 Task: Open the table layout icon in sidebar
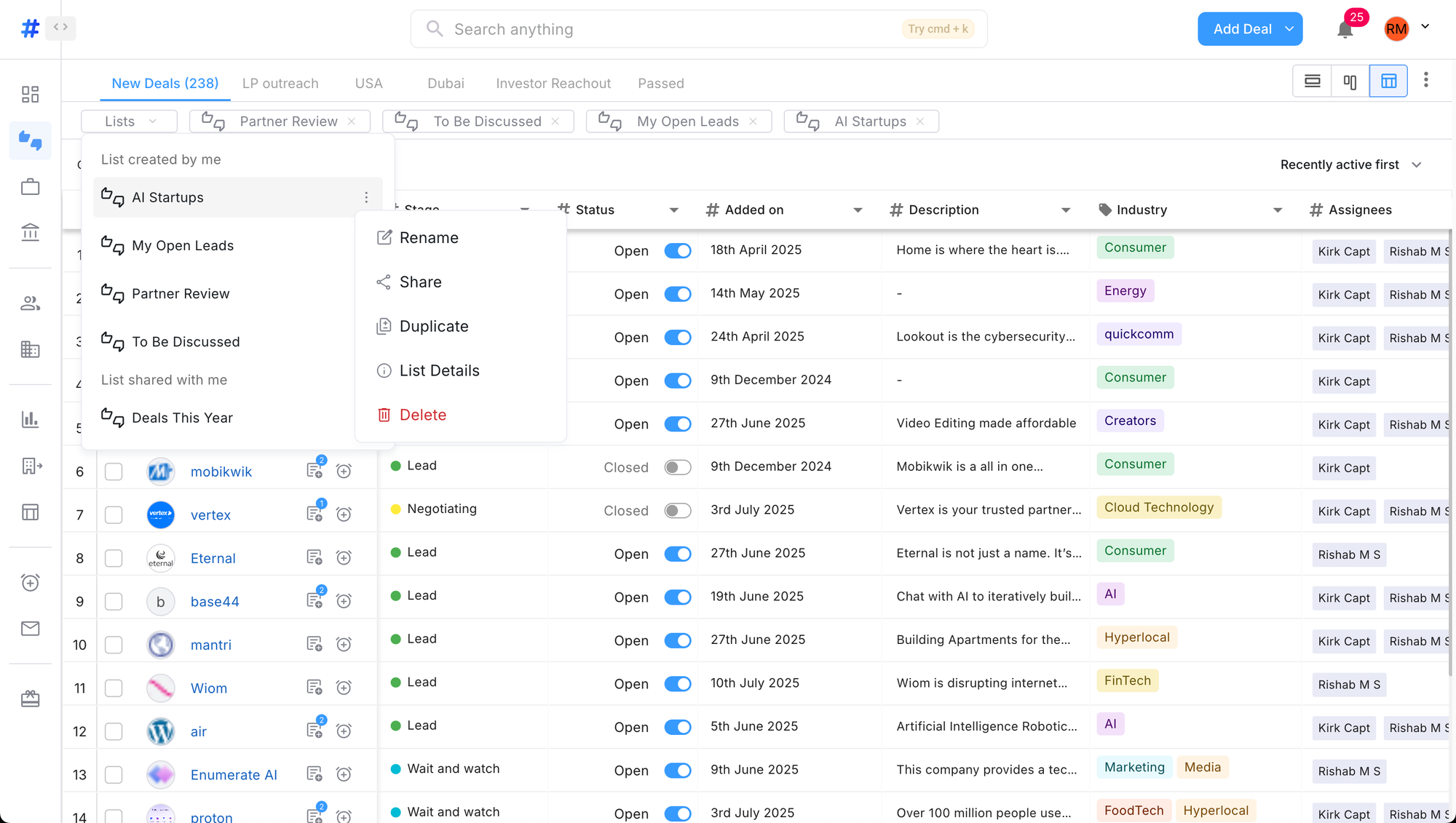coord(30,512)
